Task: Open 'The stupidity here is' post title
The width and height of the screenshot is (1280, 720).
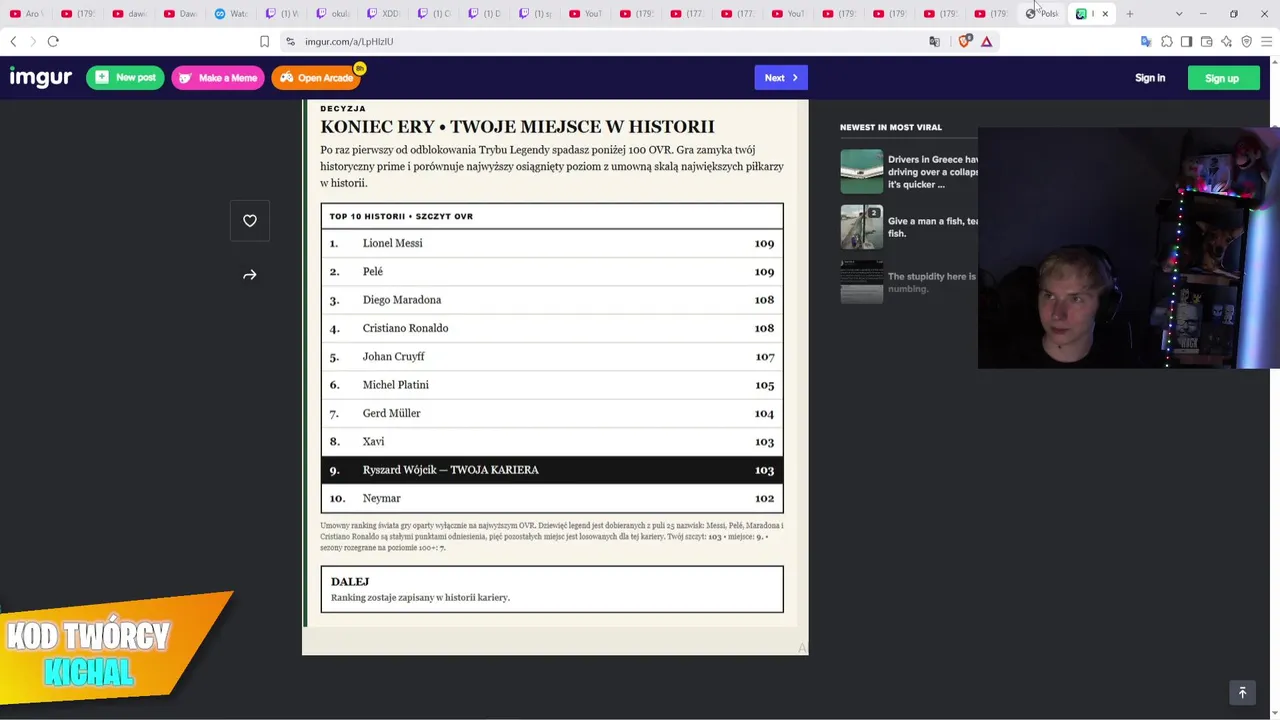Action: (933, 283)
